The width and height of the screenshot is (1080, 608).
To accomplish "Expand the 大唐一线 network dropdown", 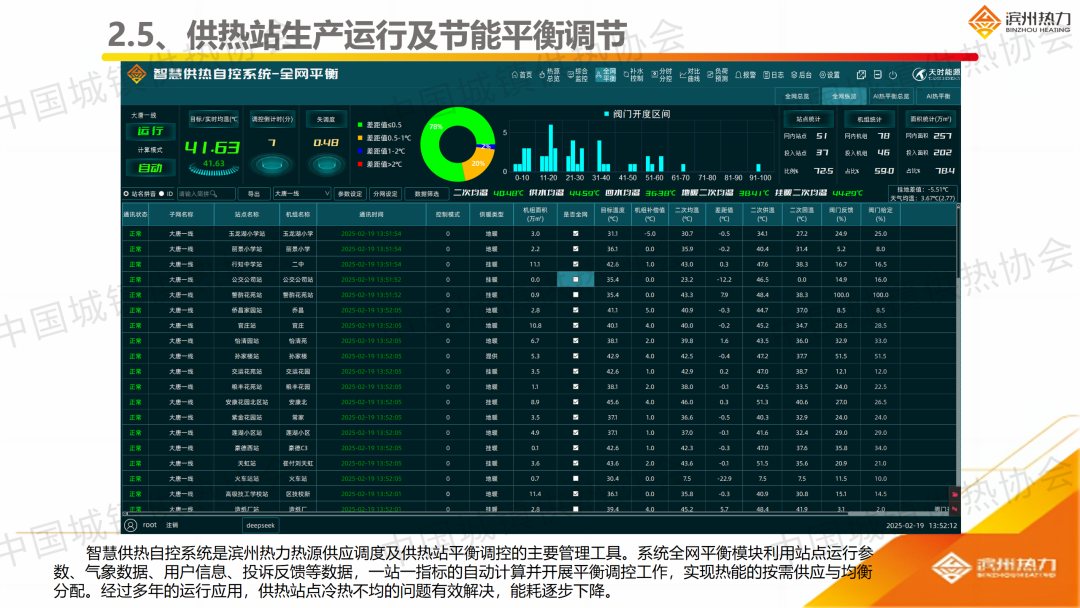I will click(301, 193).
